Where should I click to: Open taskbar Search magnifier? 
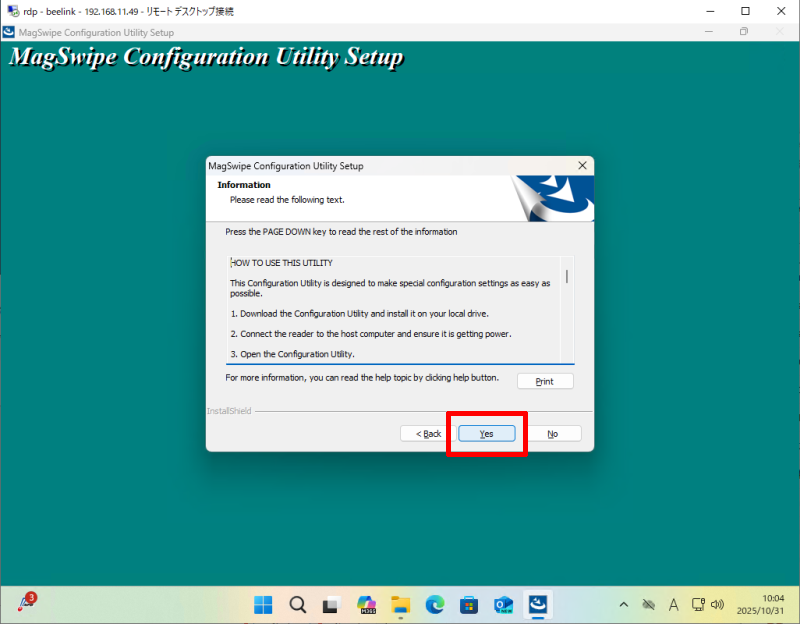297,605
